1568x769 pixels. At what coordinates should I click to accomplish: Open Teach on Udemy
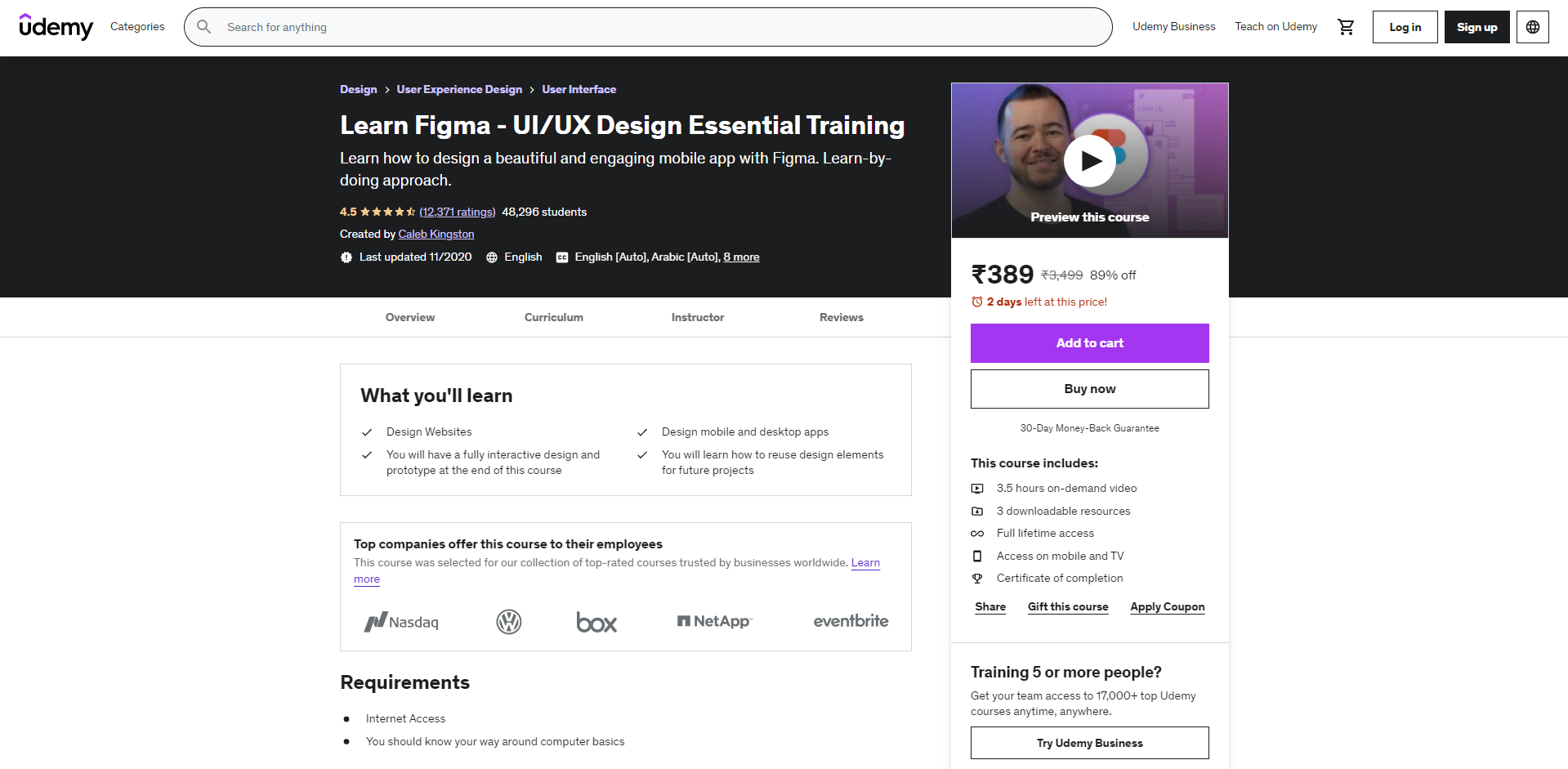[1275, 27]
